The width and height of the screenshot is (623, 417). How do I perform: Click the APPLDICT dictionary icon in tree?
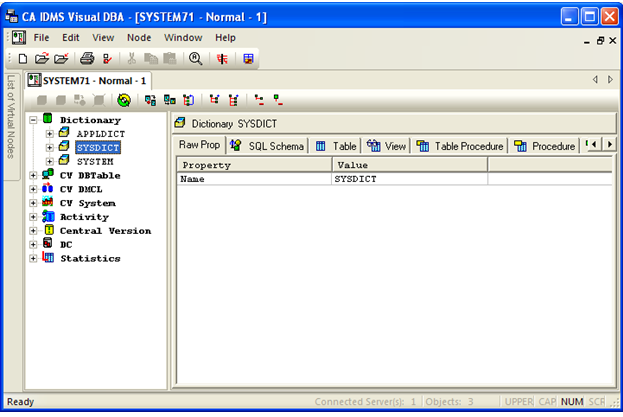[x=64, y=132]
